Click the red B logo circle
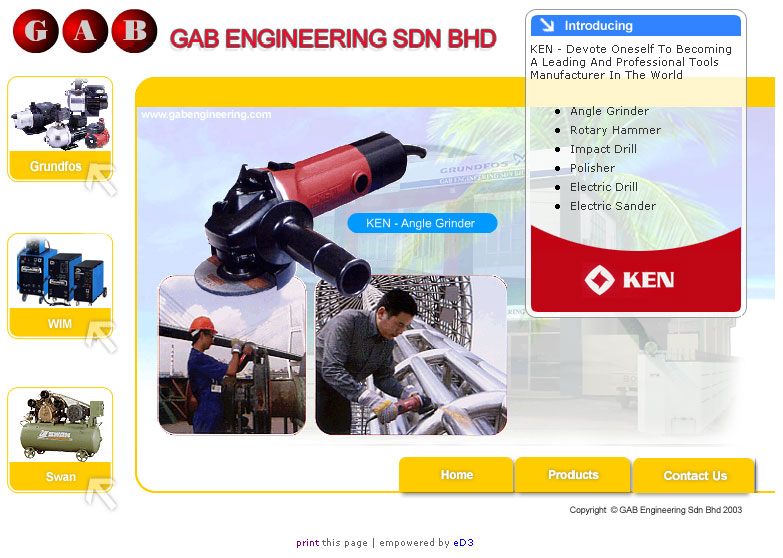Screen dimensions: 783x558 pyautogui.click(x=134, y=31)
